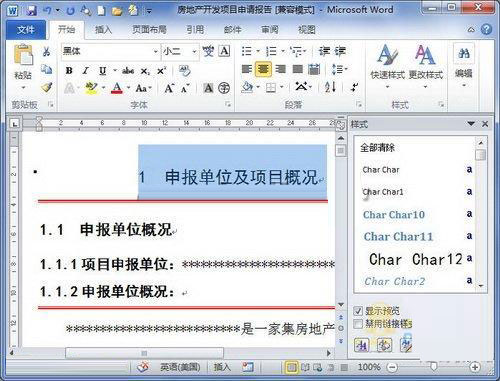Apply Bold formatting
Screen dimensions: 500x381
[x=69, y=71]
